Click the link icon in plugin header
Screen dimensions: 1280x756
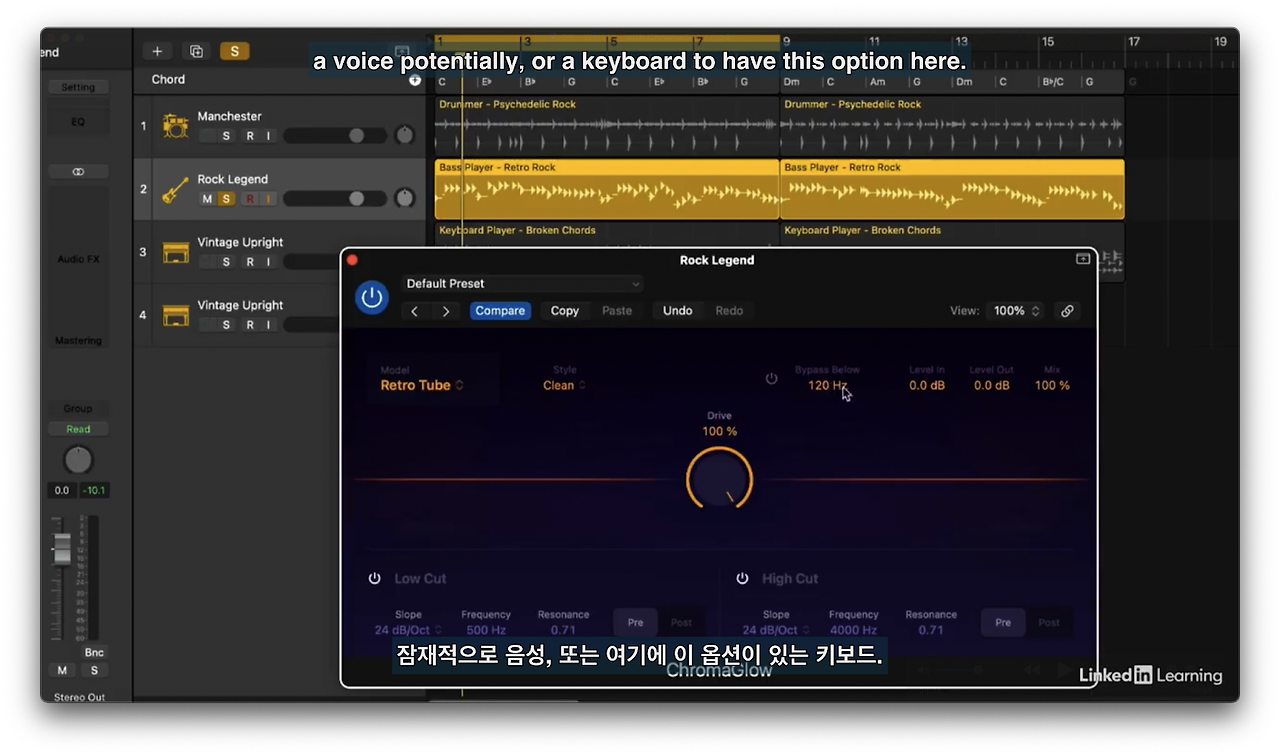click(x=1067, y=311)
